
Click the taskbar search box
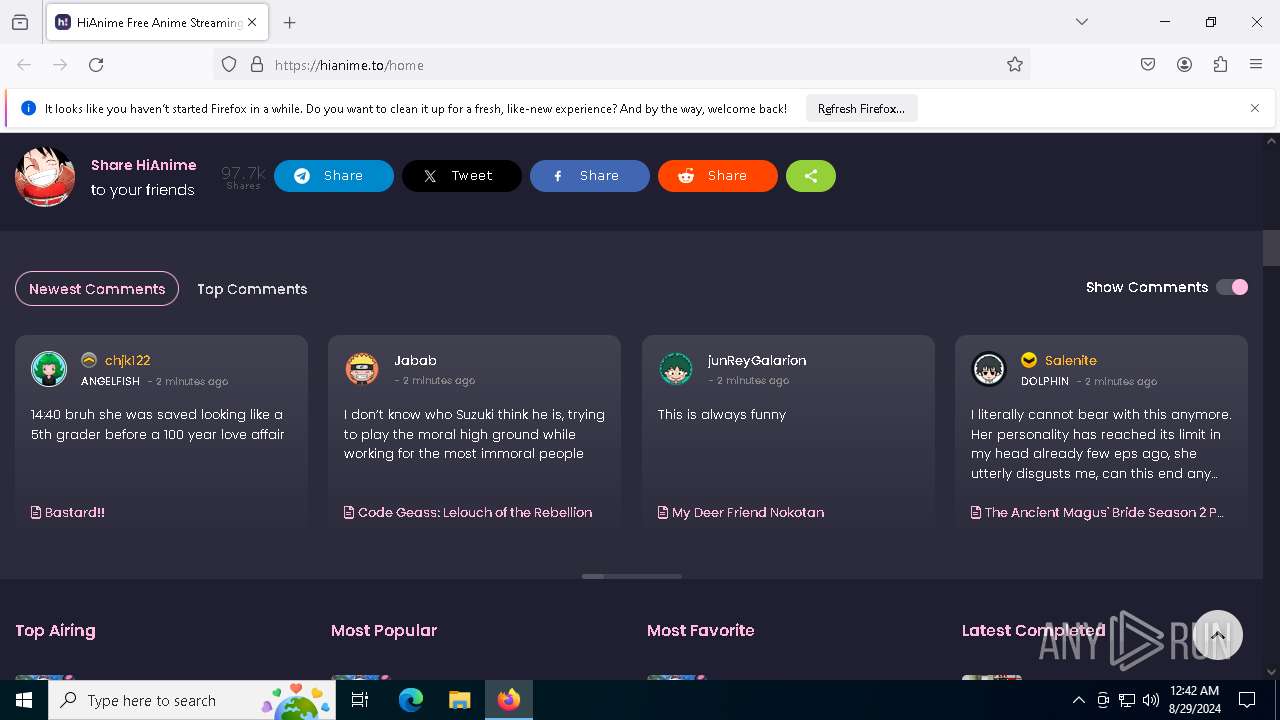[x=192, y=700]
